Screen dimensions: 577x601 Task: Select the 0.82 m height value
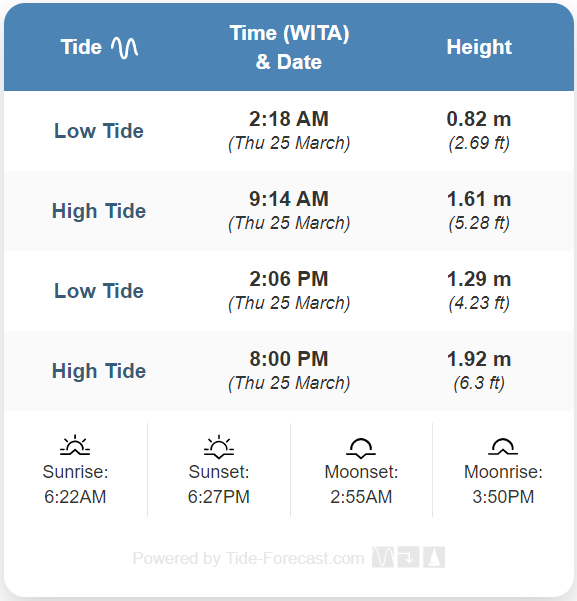point(479,119)
